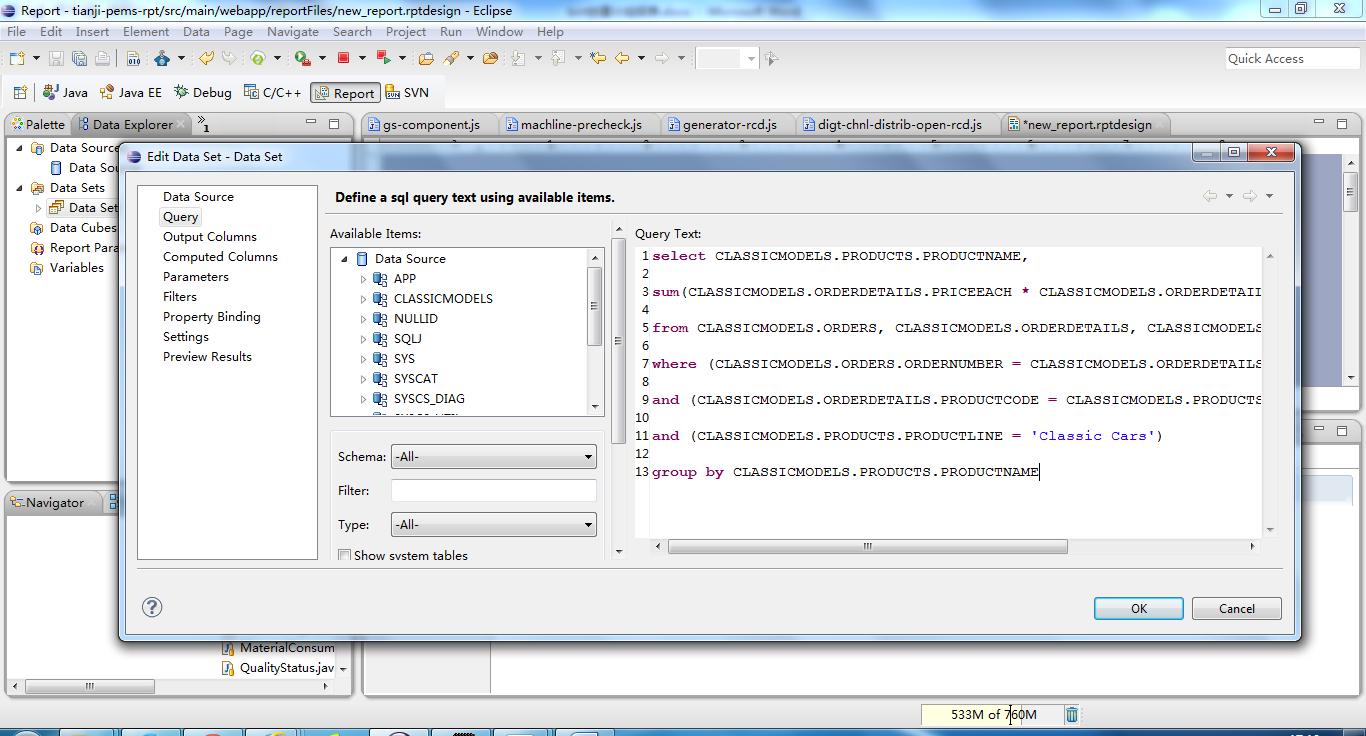Expand the SYSCS_DIAG schema node
Screen dimensions: 1366x736
click(x=364, y=399)
